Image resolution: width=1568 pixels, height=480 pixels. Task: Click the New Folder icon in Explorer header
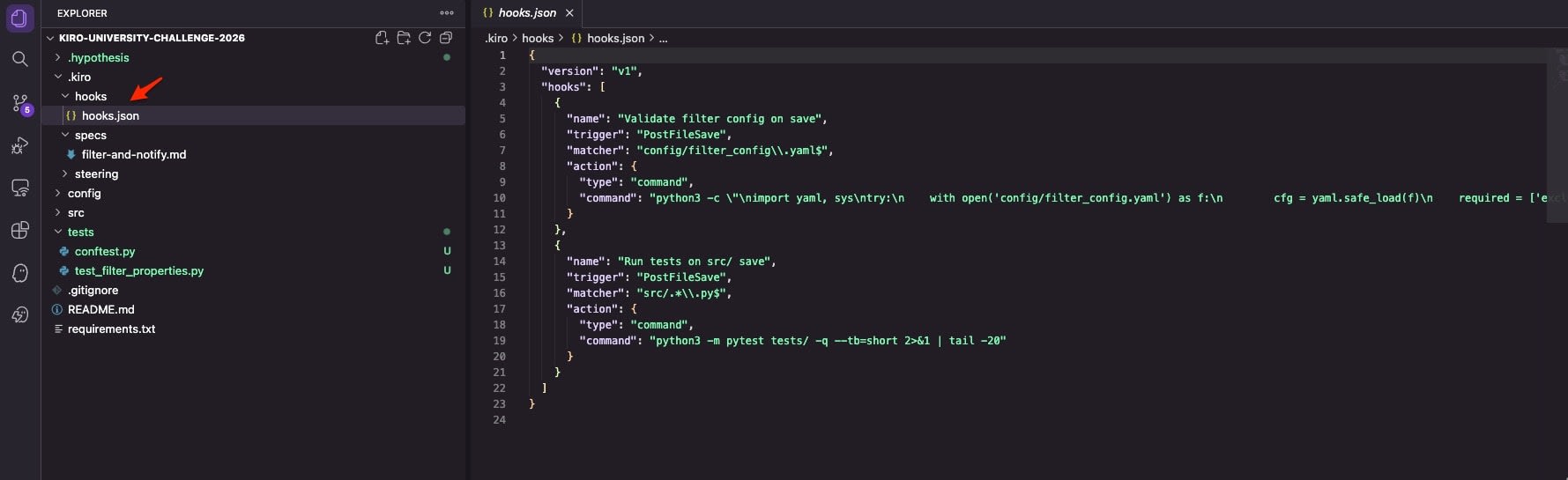pos(404,38)
